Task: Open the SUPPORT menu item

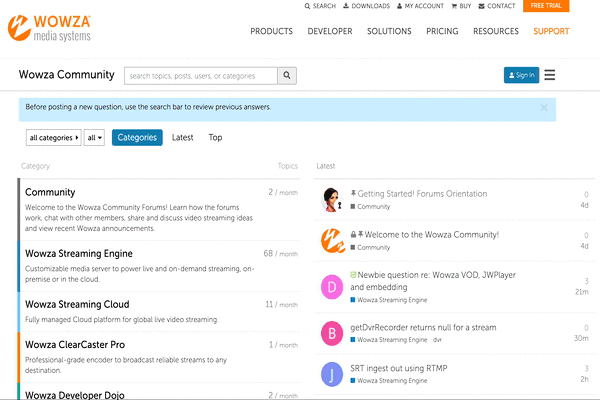Action: pos(551,31)
